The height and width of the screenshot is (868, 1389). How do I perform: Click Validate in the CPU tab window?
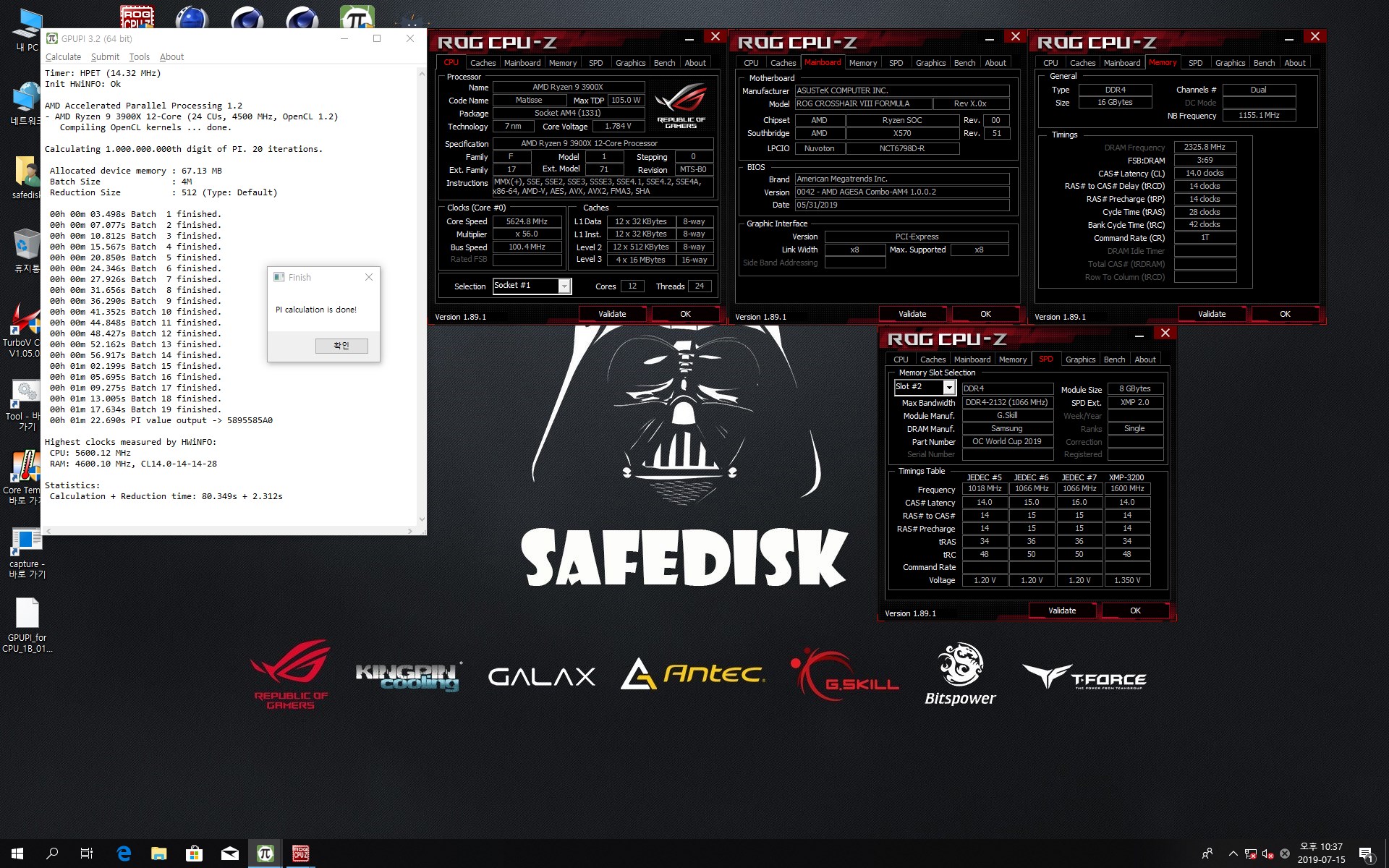[612, 314]
